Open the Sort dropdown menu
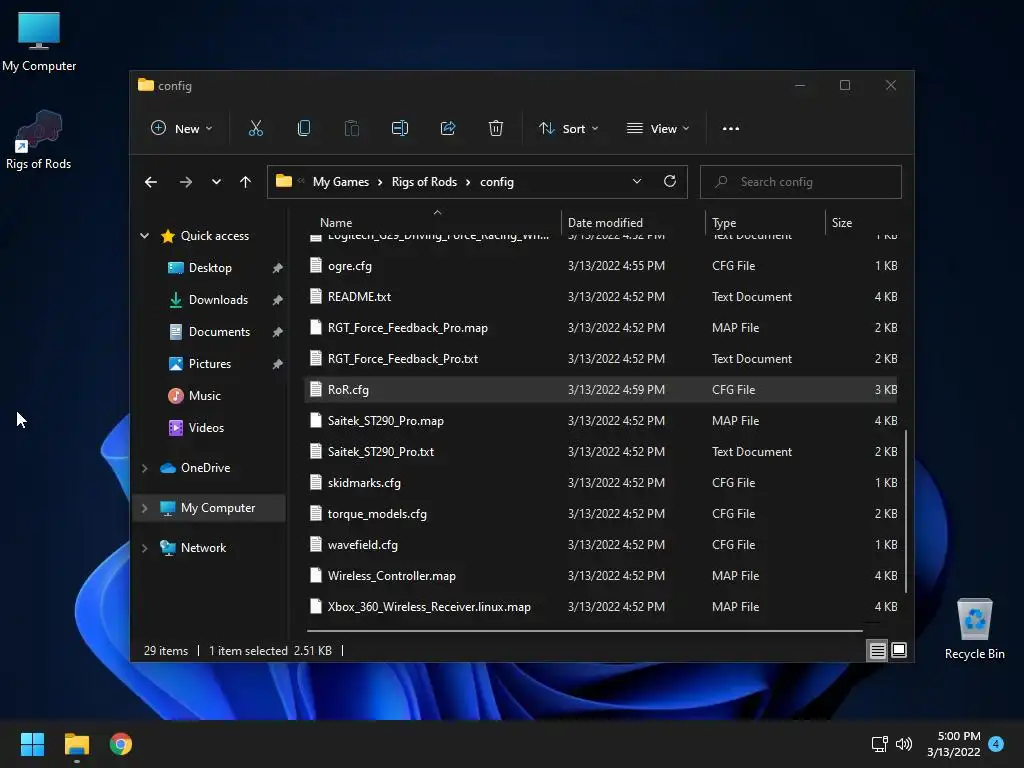The width and height of the screenshot is (1024, 768). coord(568,129)
